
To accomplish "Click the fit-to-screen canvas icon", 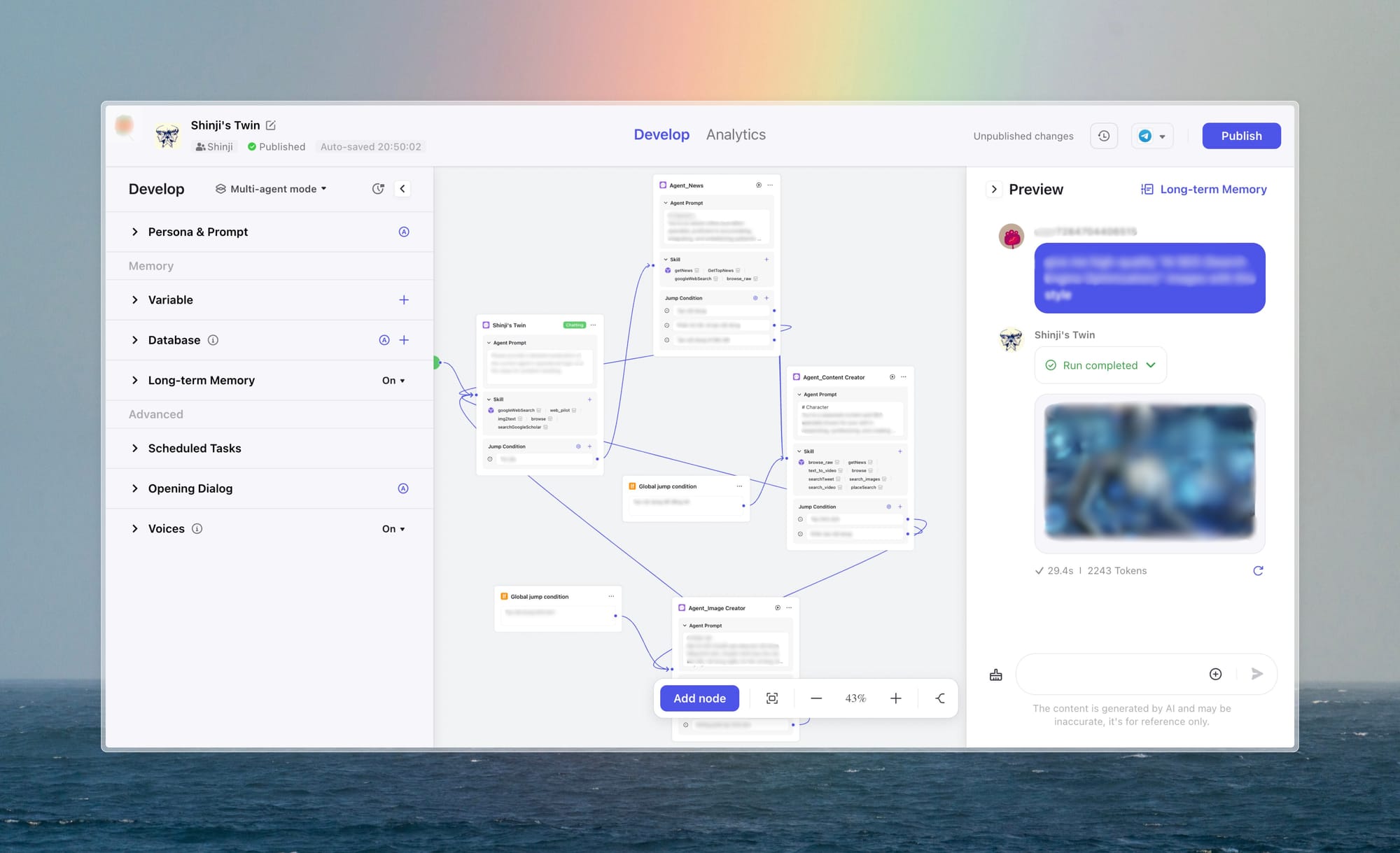I will pos(772,698).
